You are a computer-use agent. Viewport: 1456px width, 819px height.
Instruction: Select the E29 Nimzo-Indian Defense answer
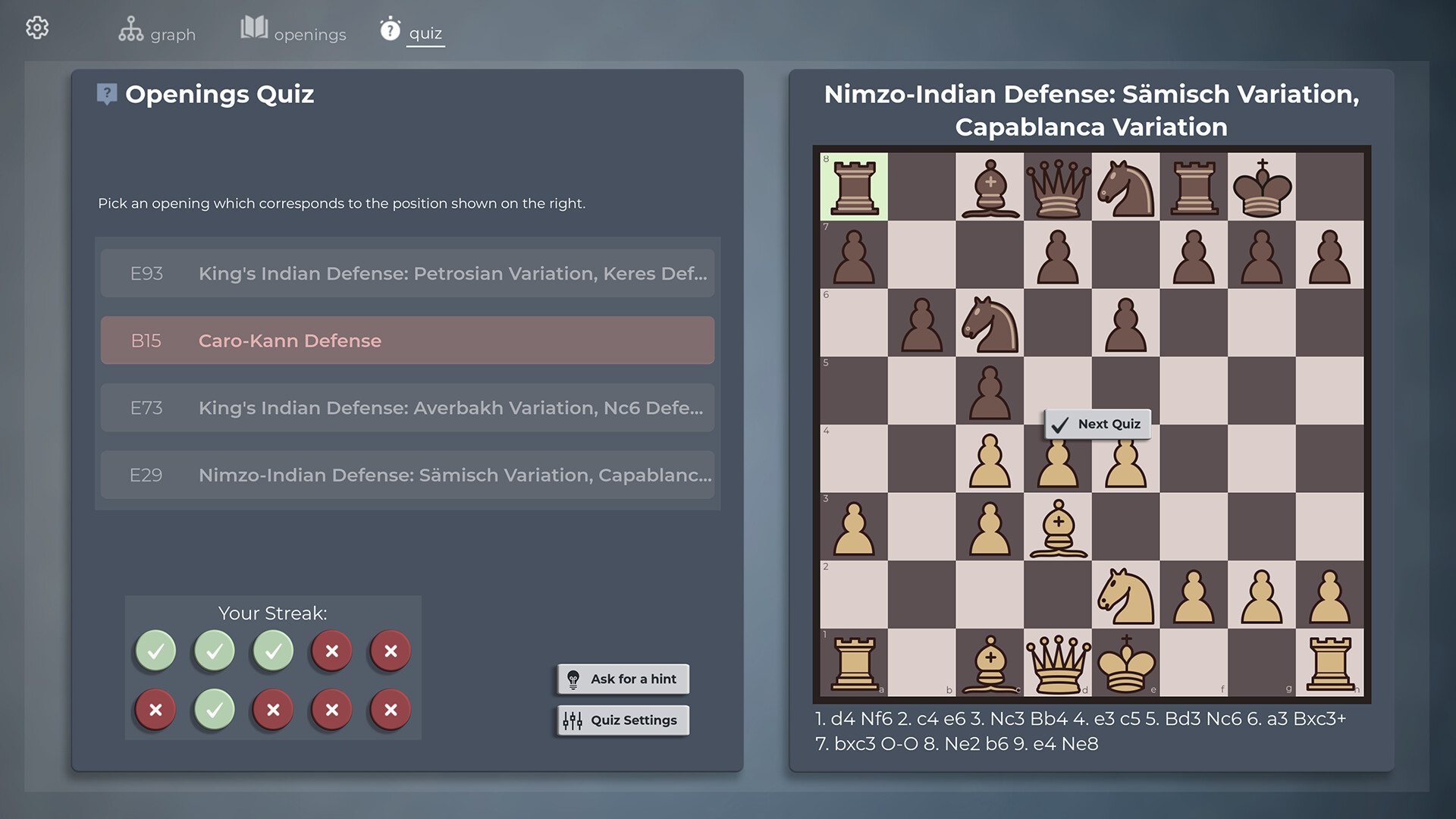tap(406, 475)
